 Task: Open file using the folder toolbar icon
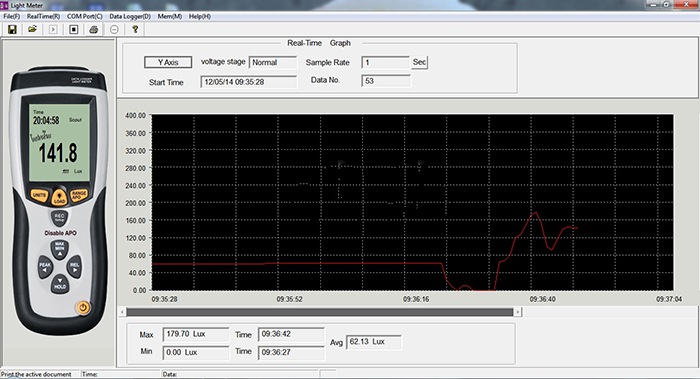[32, 29]
